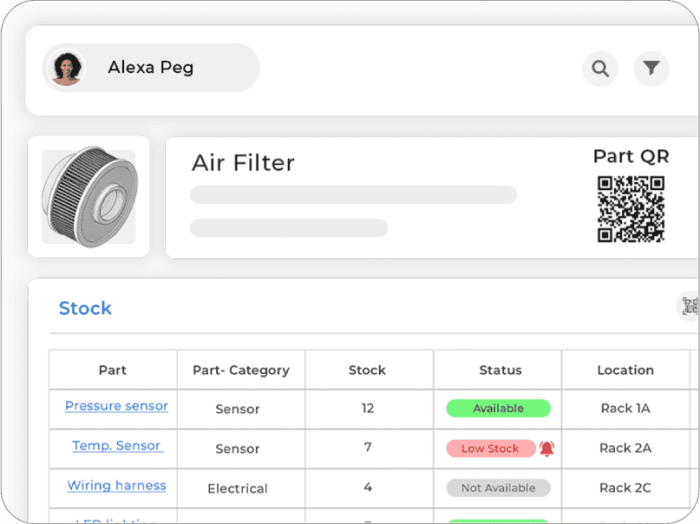The width and height of the screenshot is (700, 524).
Task: Open the Air Filter product thumbnail
Action: click(x=89, y=196)
